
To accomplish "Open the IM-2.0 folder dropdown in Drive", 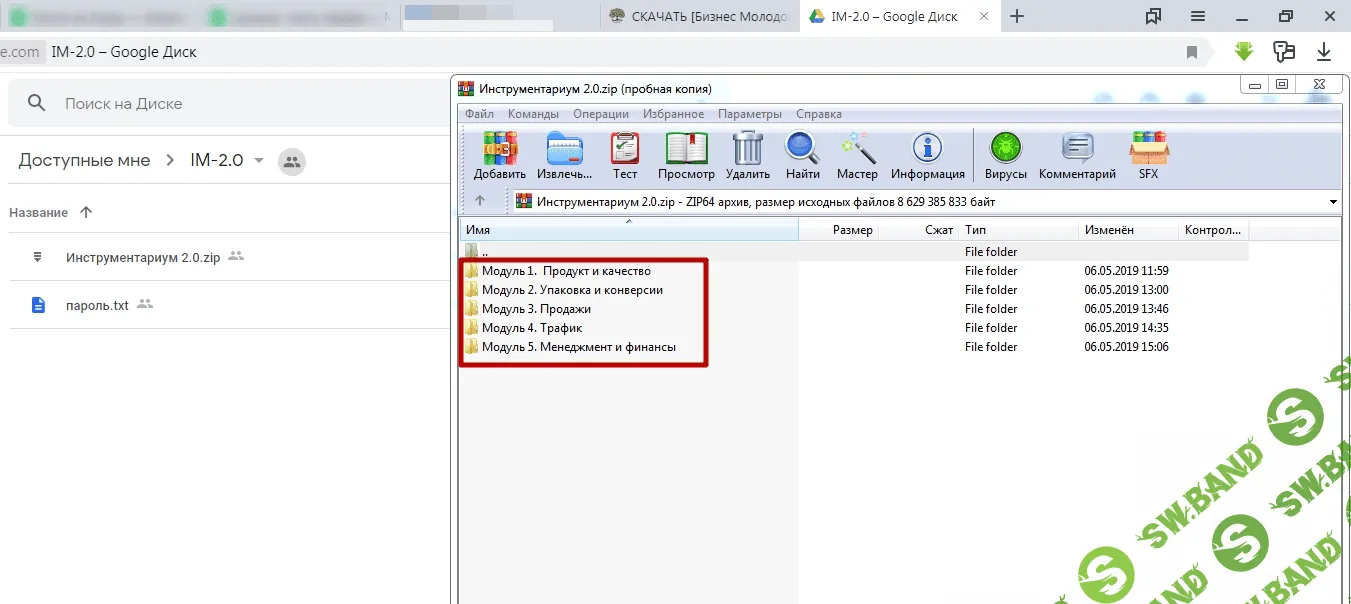I will (x=259, y=161).
